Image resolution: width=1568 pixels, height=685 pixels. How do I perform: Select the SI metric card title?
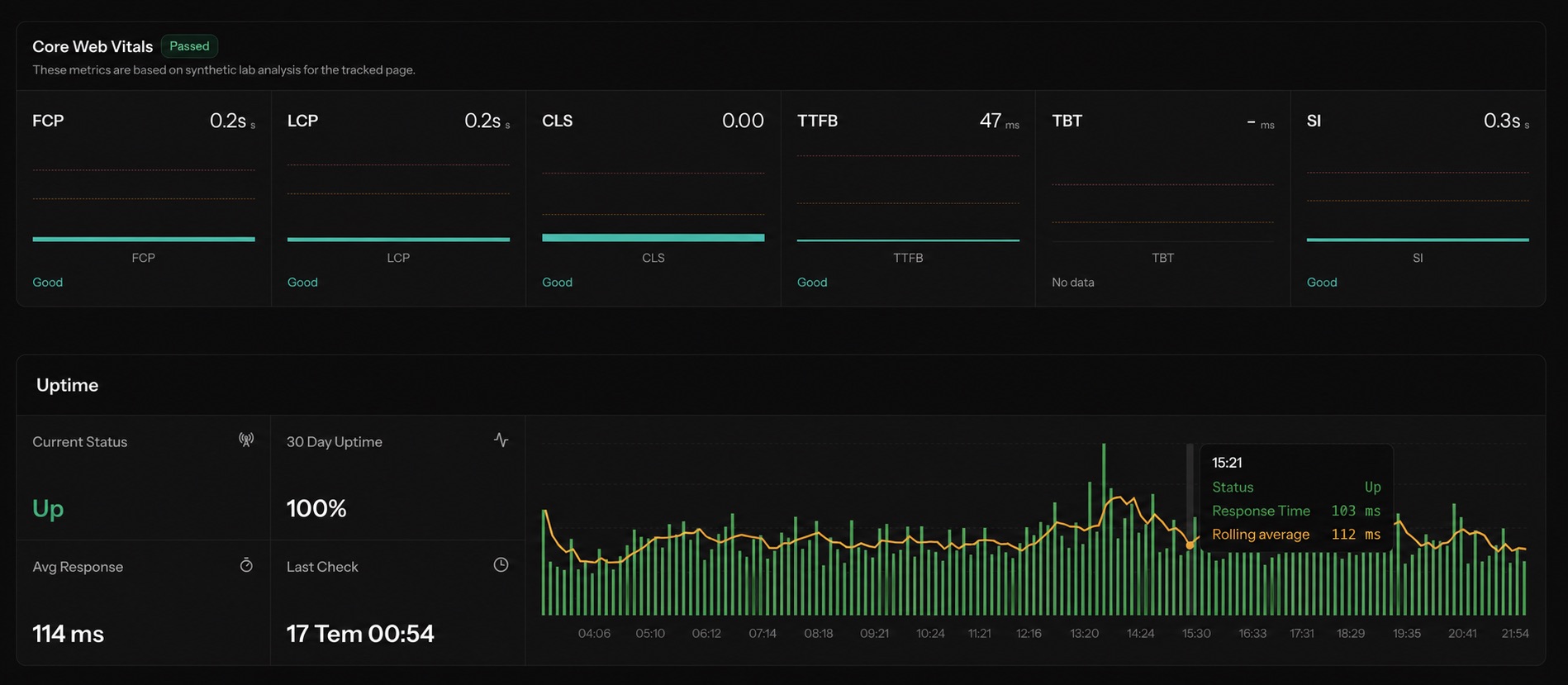pos(1314,121)
